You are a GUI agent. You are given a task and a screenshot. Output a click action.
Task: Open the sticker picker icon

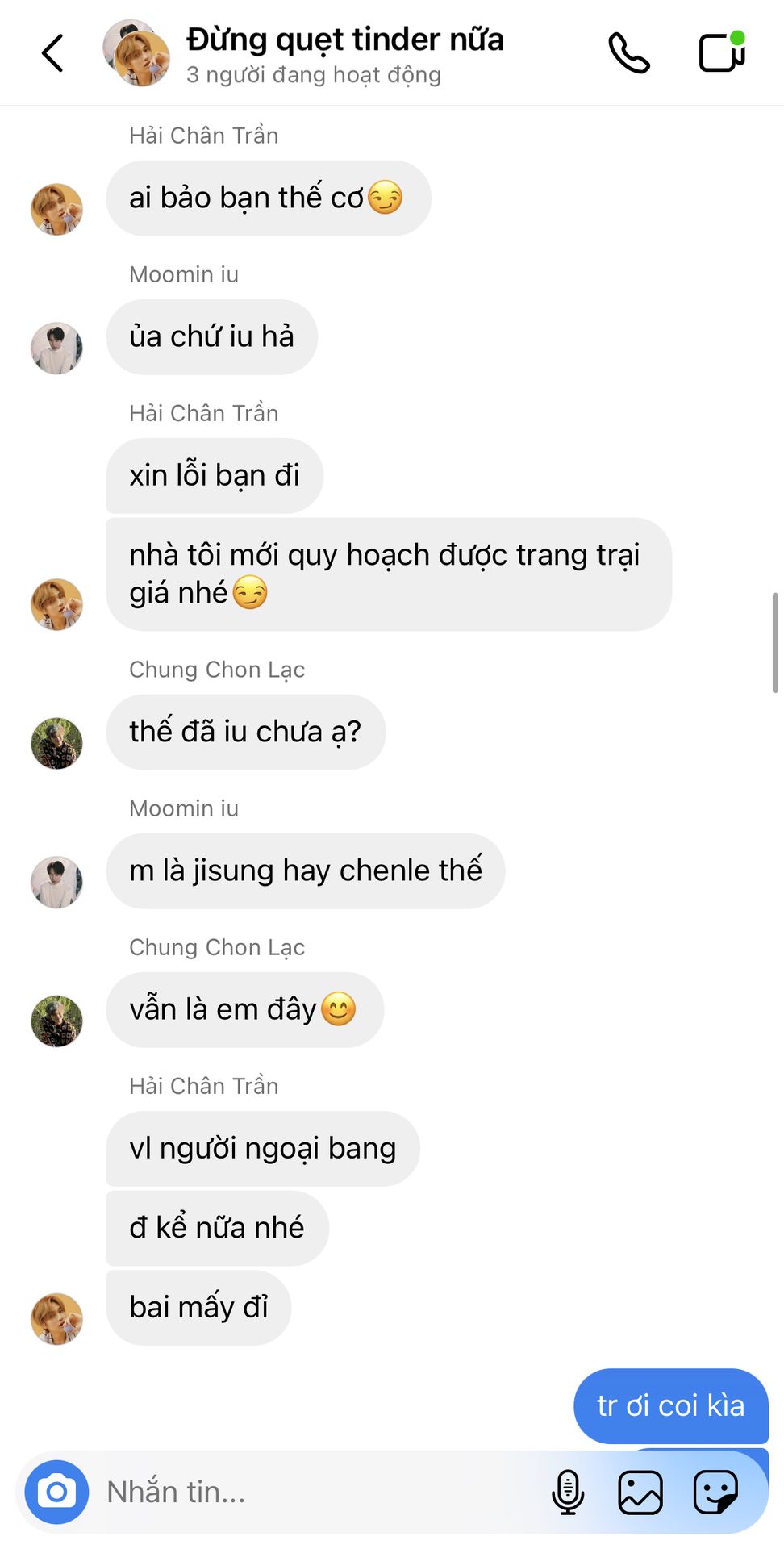click(715, 1492)
